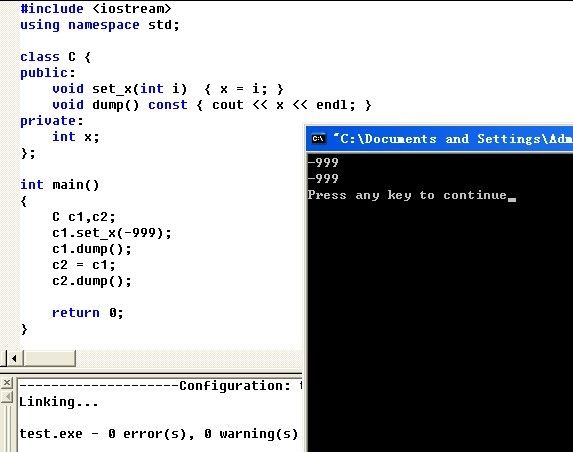
Task: Click the 'c1.dump();' statement
Action: [92, 249]
